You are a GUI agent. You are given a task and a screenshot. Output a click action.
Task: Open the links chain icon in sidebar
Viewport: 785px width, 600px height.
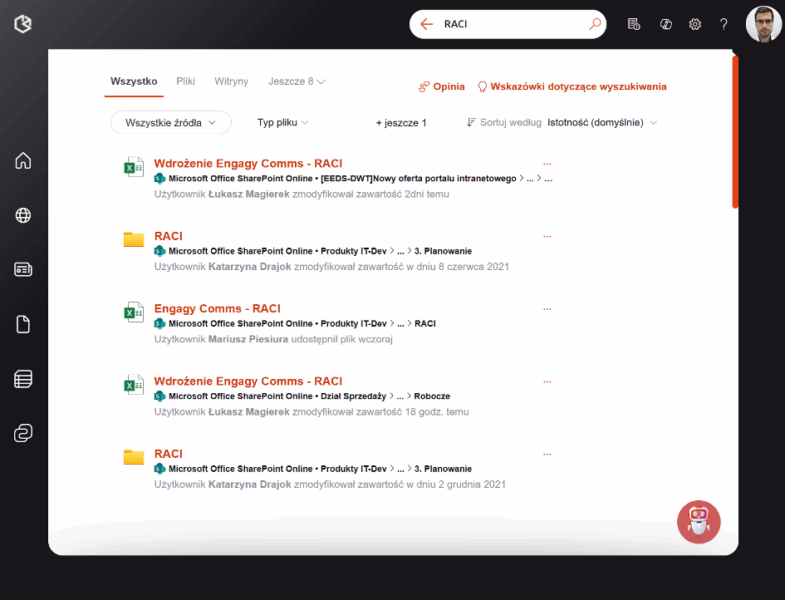[x=23, y=433]
